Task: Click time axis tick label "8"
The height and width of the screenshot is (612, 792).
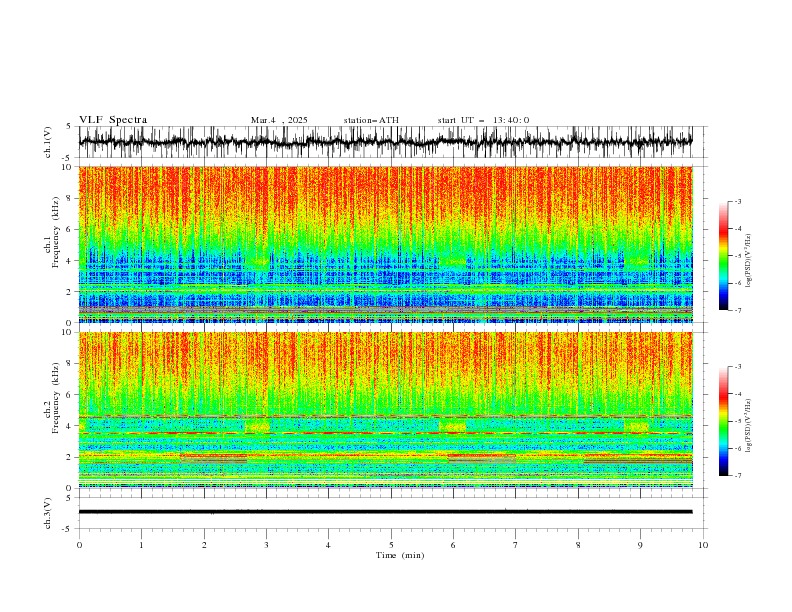Action: coord(578,545)
